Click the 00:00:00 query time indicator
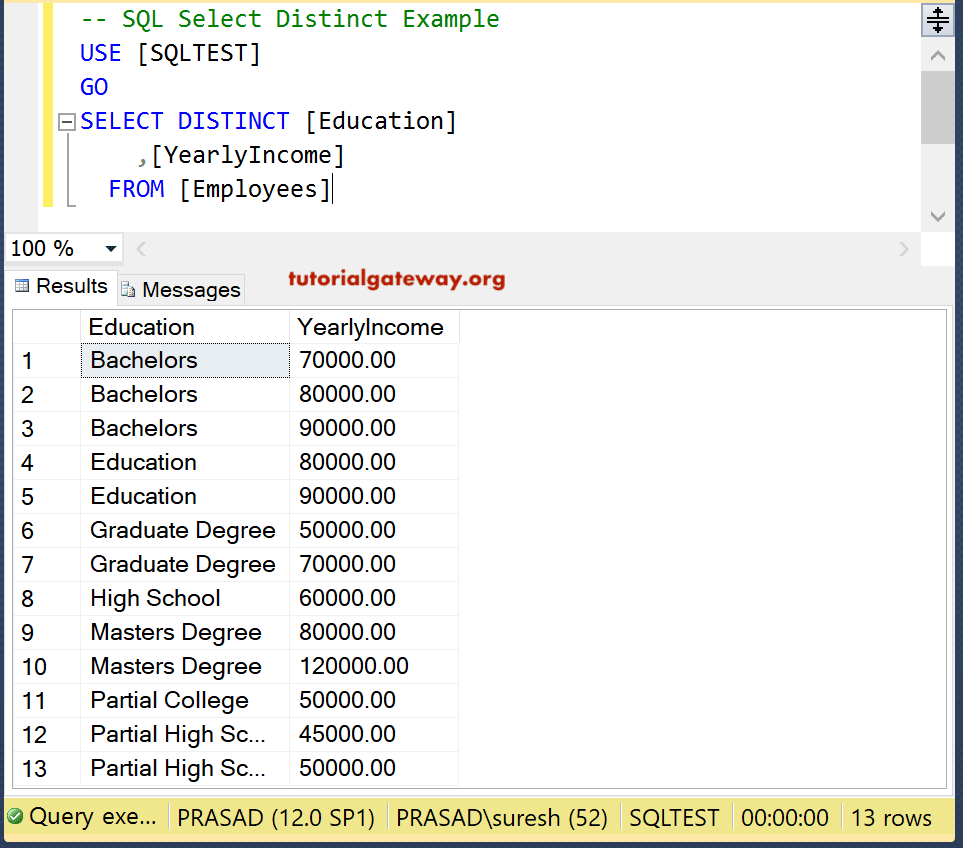963x848 pixels. point(785,817)
